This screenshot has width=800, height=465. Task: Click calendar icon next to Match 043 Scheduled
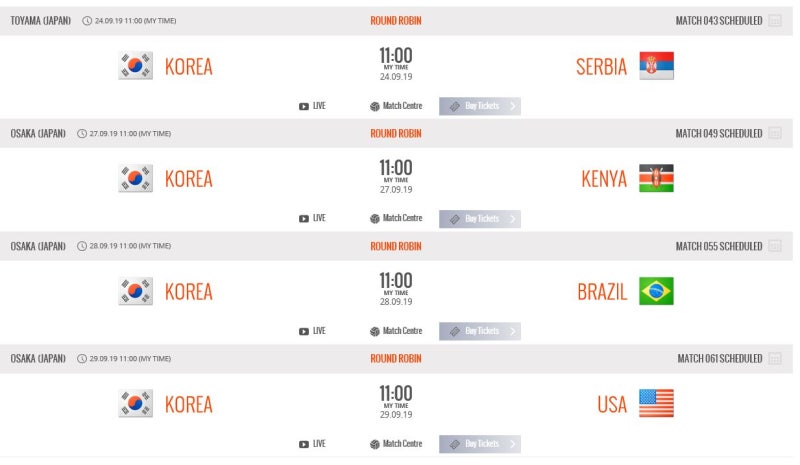pos(774,21)
